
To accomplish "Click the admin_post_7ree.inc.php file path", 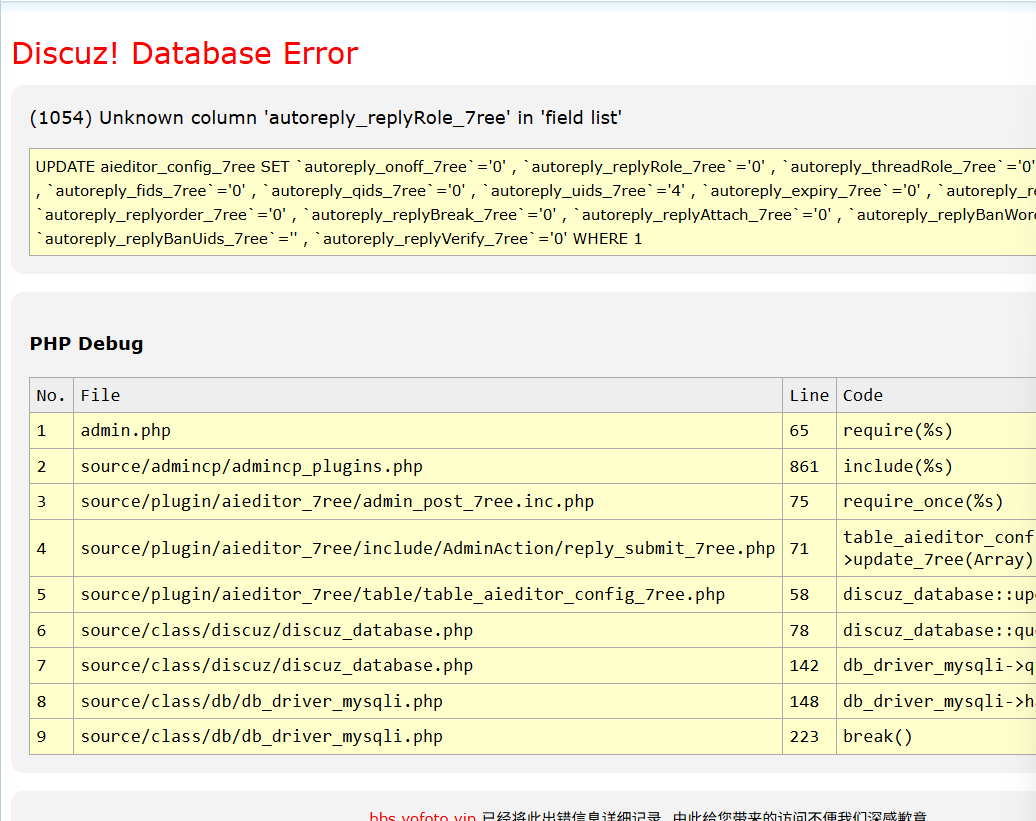I will (337, 502).
